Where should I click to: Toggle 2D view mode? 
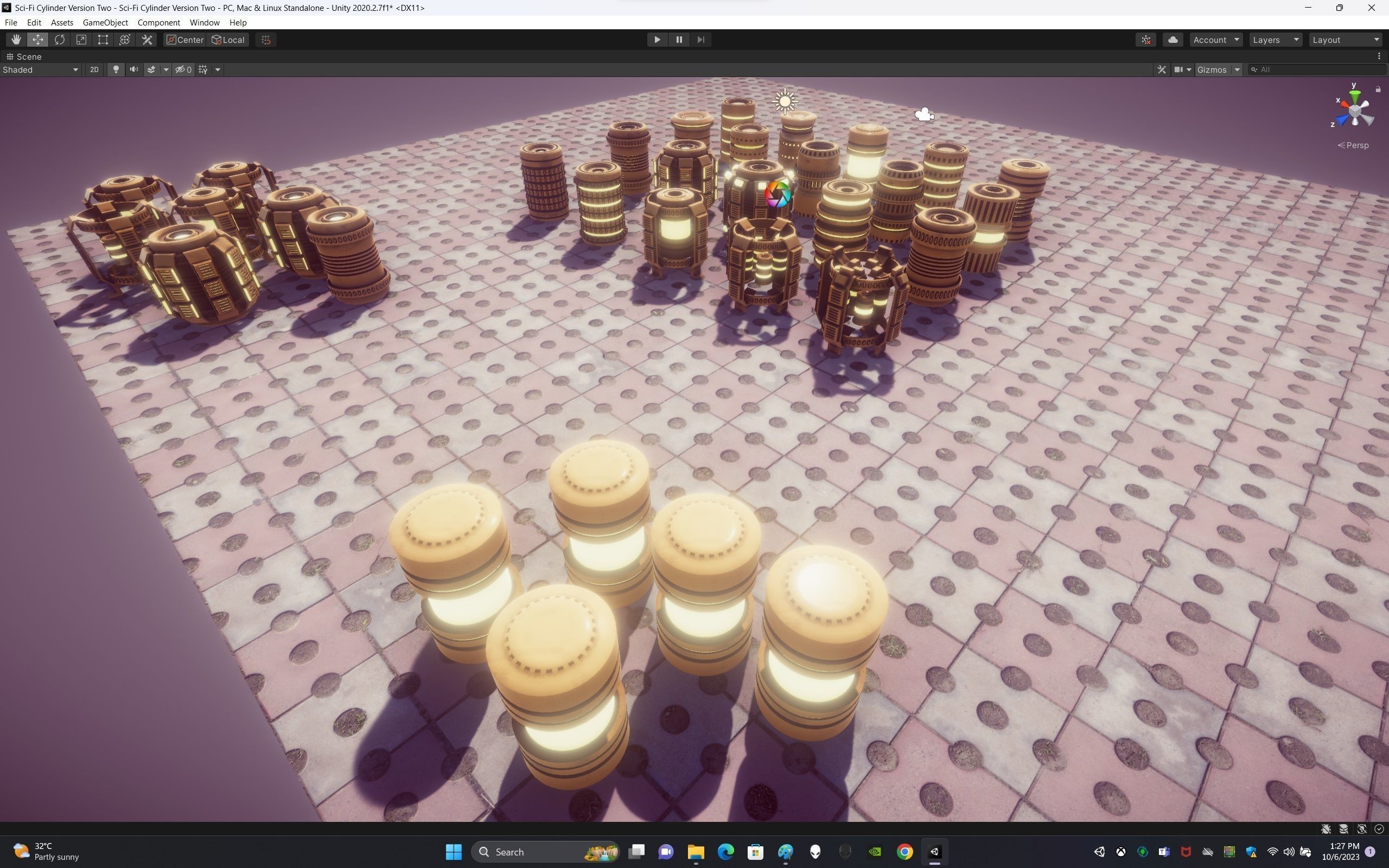point(94,69)
